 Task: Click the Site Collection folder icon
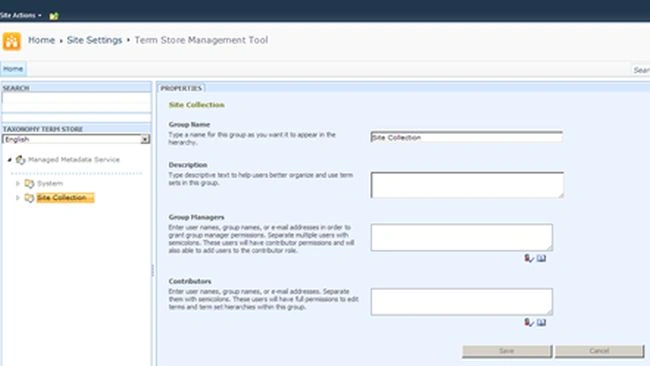tap(29, 198)
